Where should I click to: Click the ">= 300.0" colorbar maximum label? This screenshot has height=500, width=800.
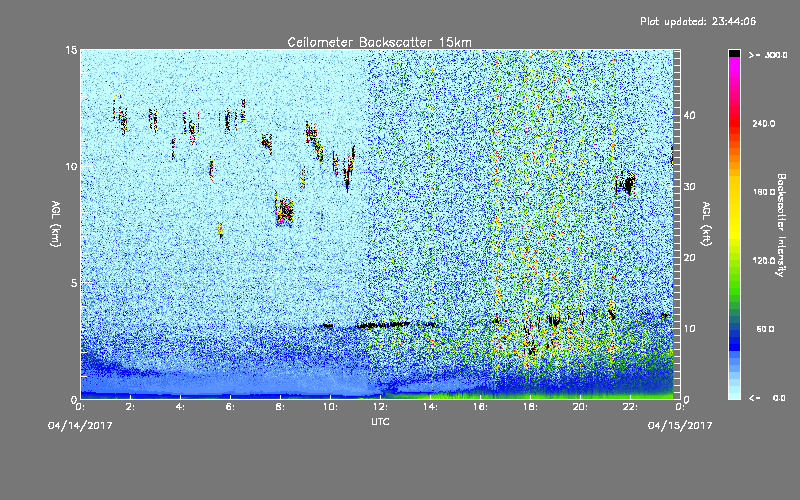point(768,55)
